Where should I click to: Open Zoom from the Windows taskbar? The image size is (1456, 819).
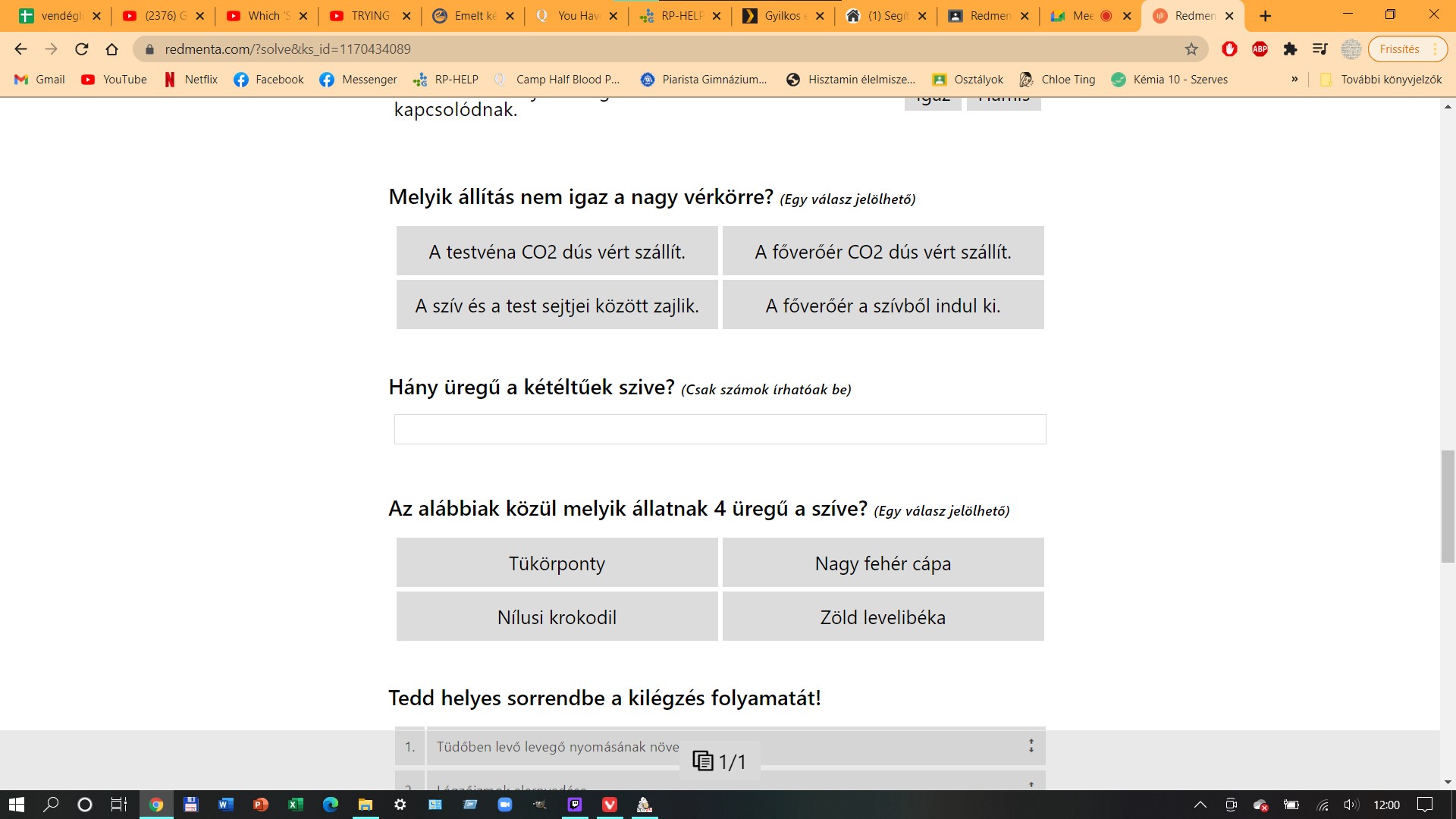tap(505, 805)
